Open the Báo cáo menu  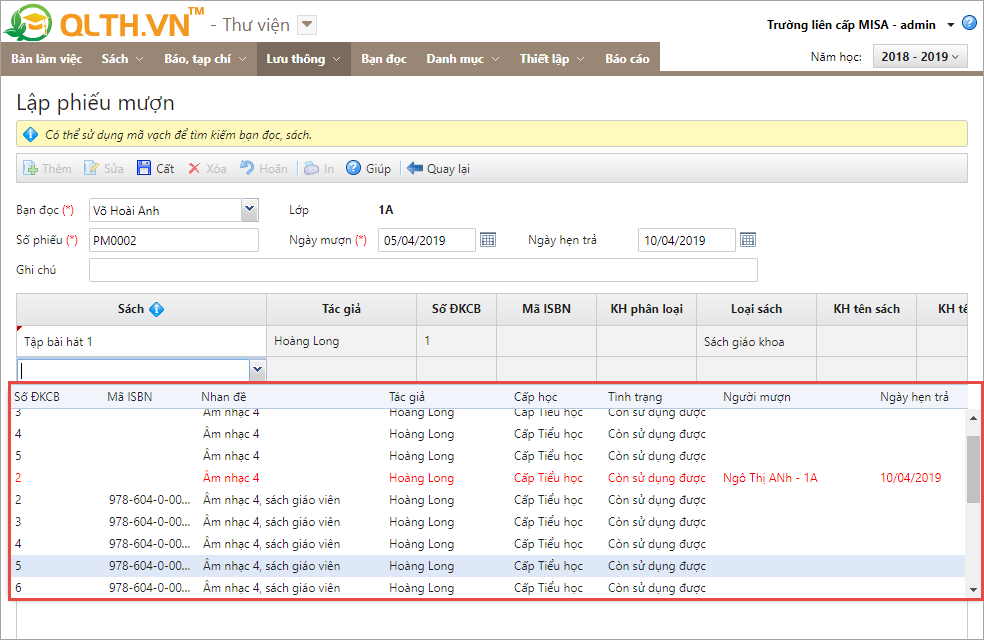(627, 59)
